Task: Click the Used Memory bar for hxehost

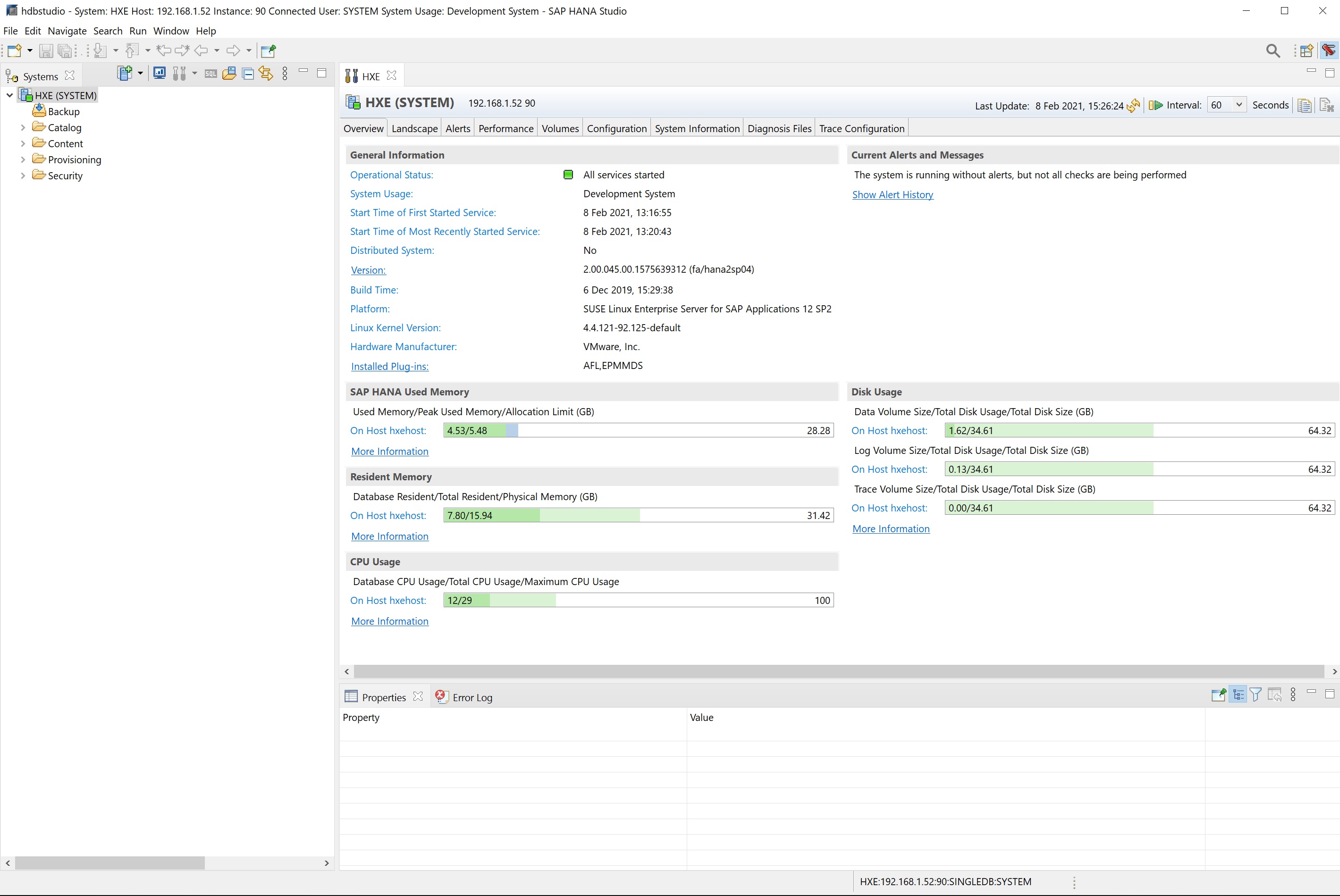Action: 638,430
